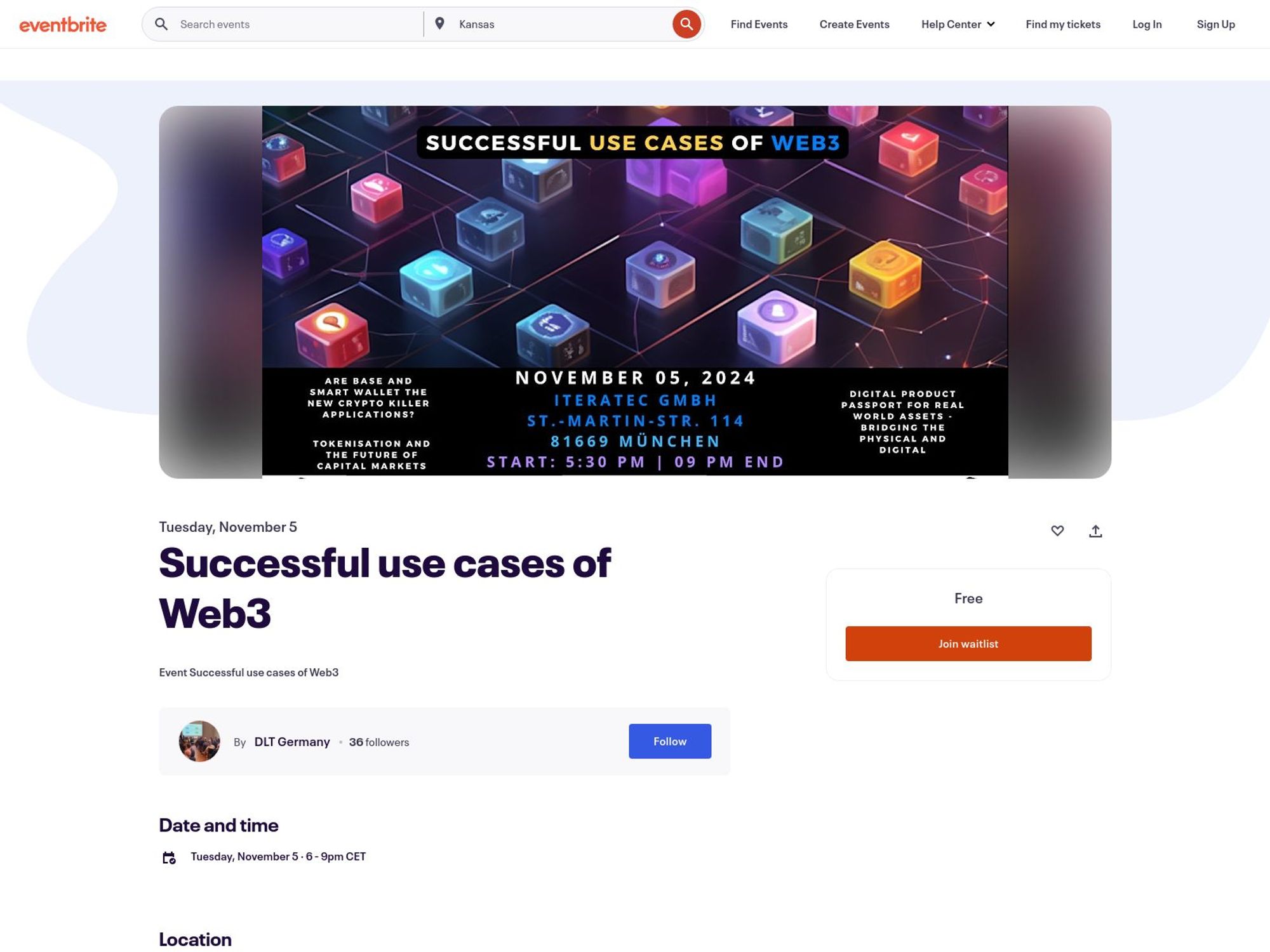Click the Follow button for DLT Germany
Screen dimensions: 1270x952
(670, 741)
